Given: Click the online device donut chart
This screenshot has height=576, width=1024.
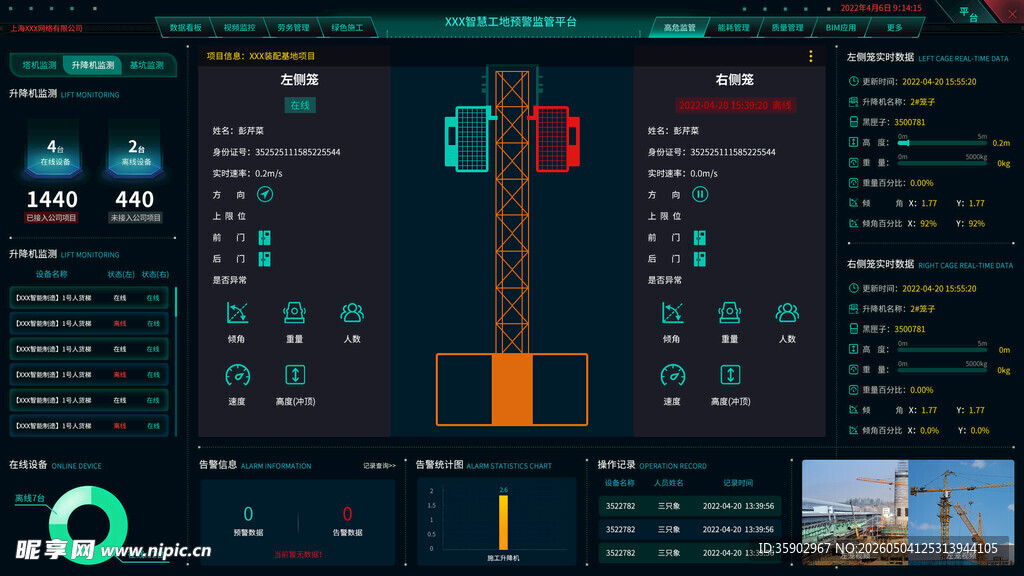Looking at the screenshot, I should click(x=88, y=525).
